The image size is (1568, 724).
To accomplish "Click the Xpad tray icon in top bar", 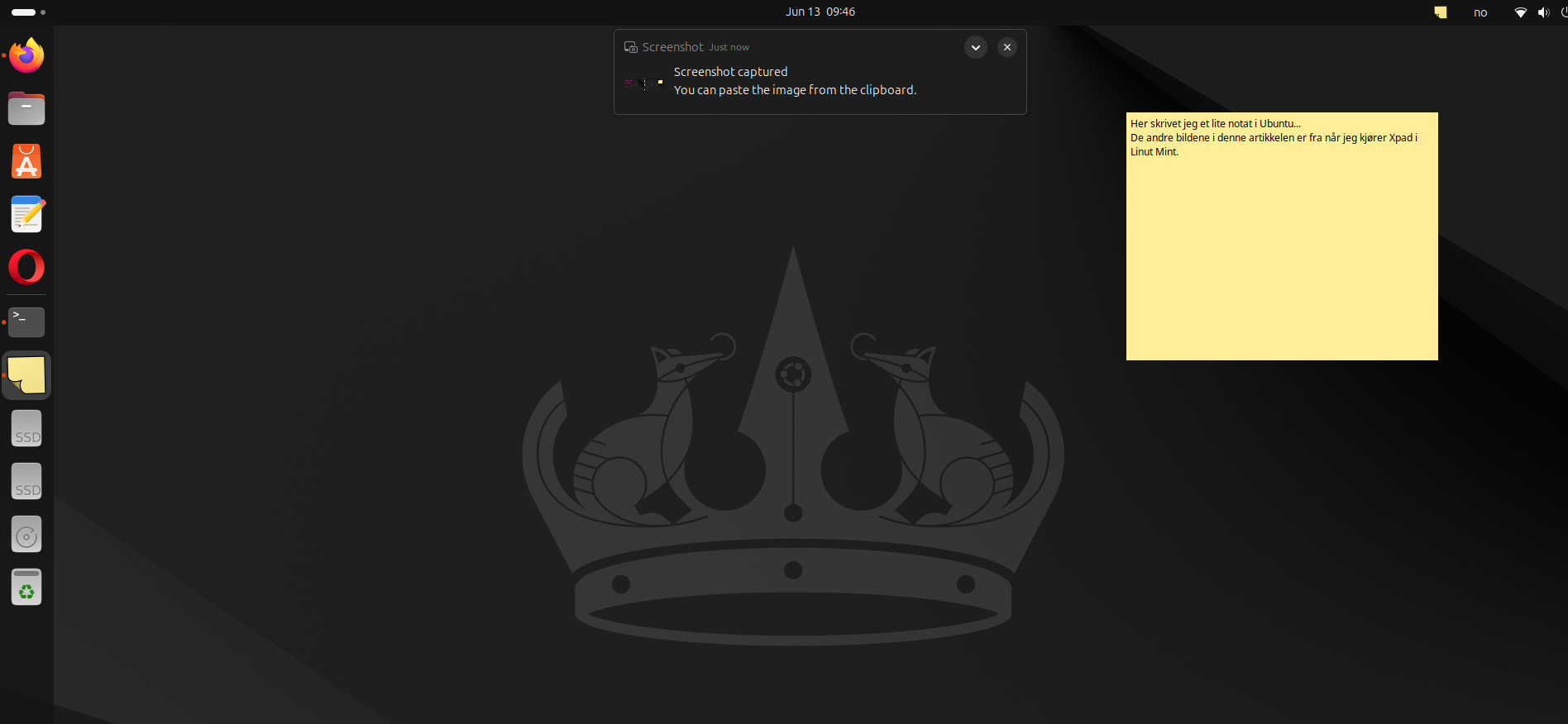I will pos(1441,12).
